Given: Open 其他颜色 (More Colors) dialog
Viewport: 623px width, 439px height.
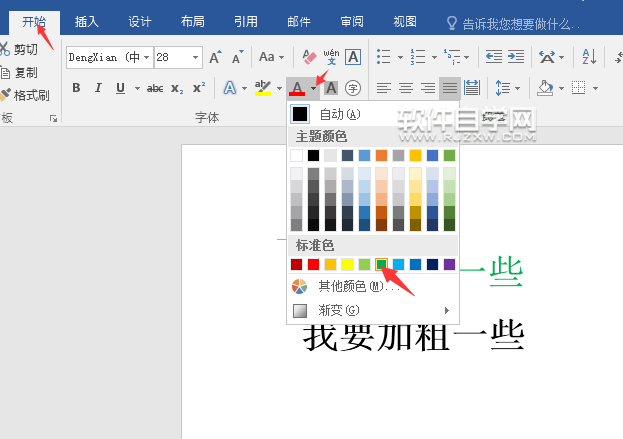Looking at the screenshot, I should tap(373, 286).
